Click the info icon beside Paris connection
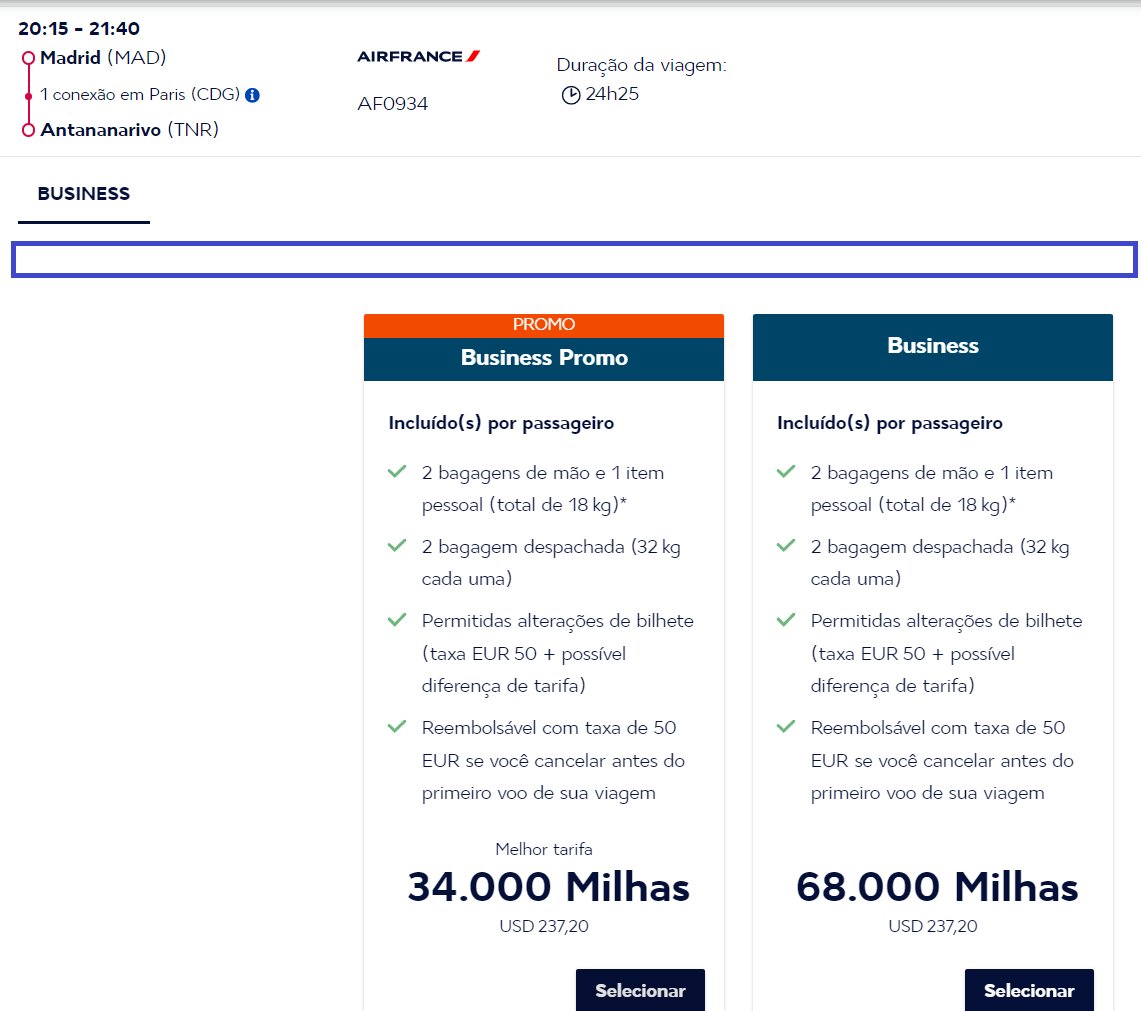The image size is (1141, 1011). [x=253, y=95]
